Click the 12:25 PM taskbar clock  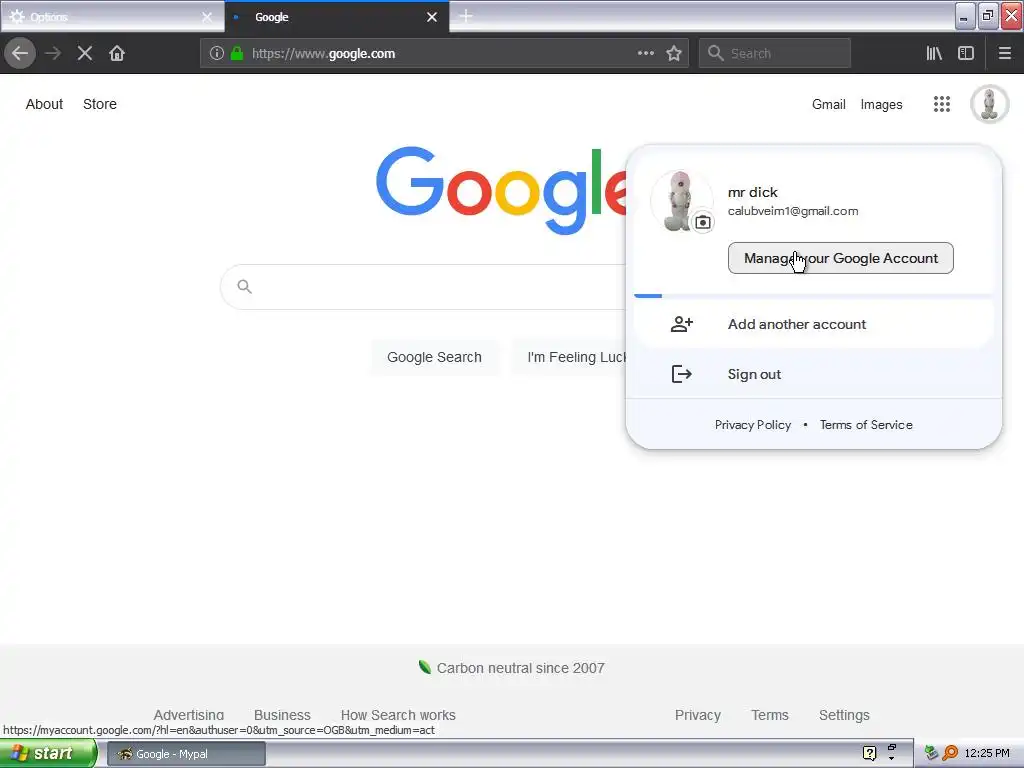point(987,753)
